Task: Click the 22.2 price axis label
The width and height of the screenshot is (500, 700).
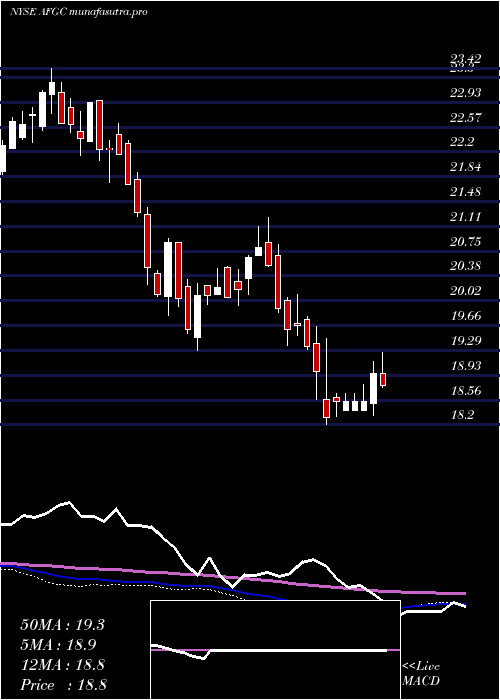Action: [x=462, y=142]
